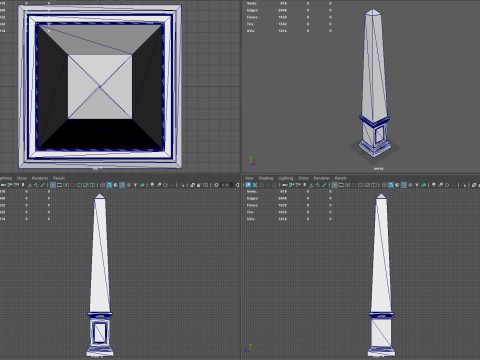Toggle Wireframe on Shaded in bottom-right panel
Image resolution: width=480 pixels, height=360 pixels.
404,185
